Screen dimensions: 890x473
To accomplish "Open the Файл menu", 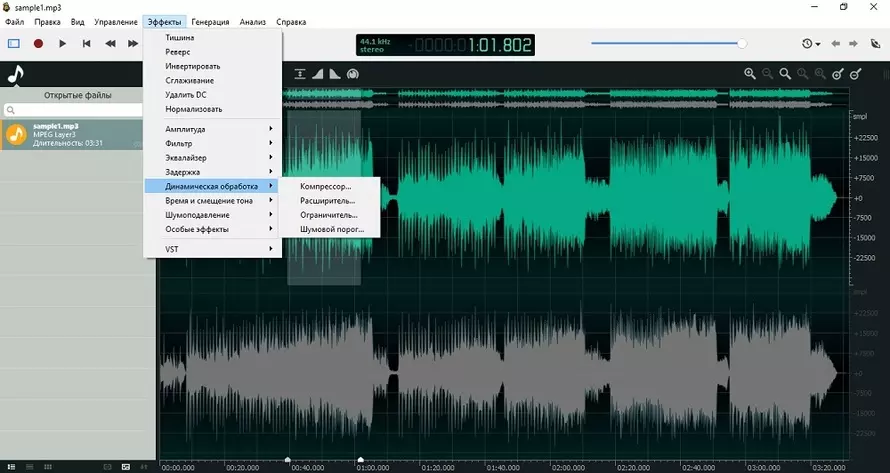I will click(x=15, y=22).
